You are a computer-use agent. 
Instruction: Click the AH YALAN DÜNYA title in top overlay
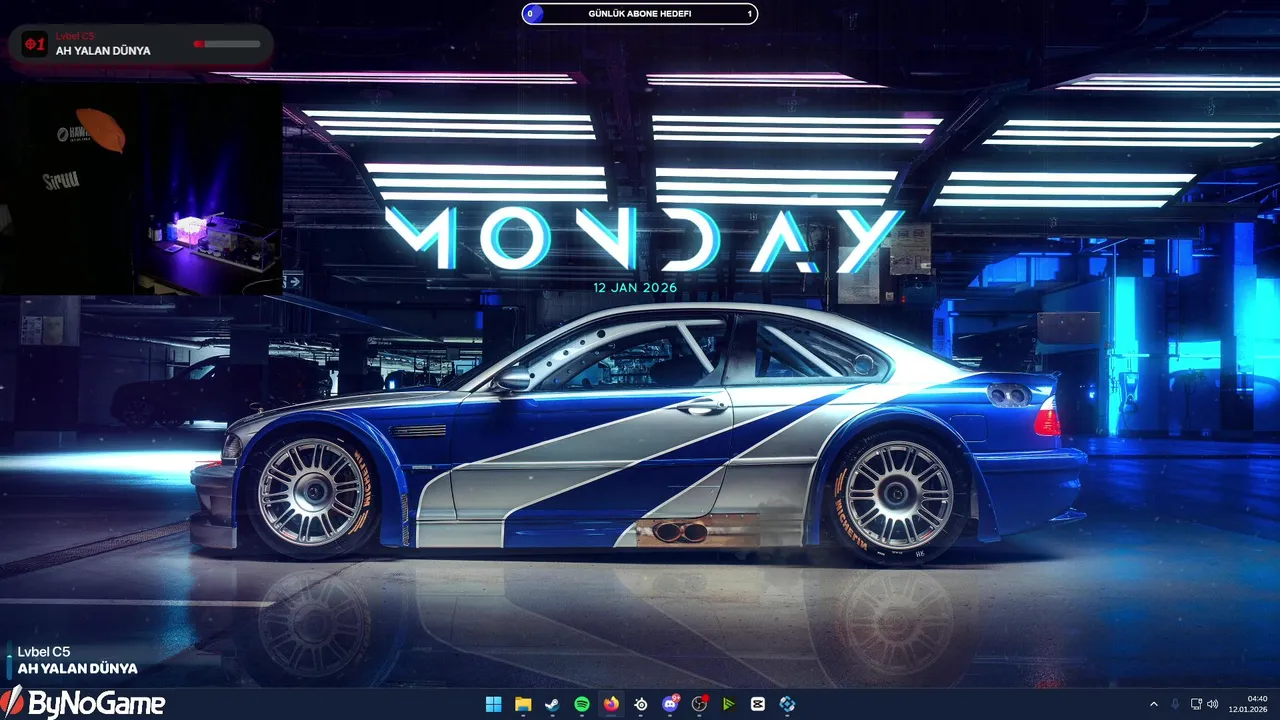[103, 51]
